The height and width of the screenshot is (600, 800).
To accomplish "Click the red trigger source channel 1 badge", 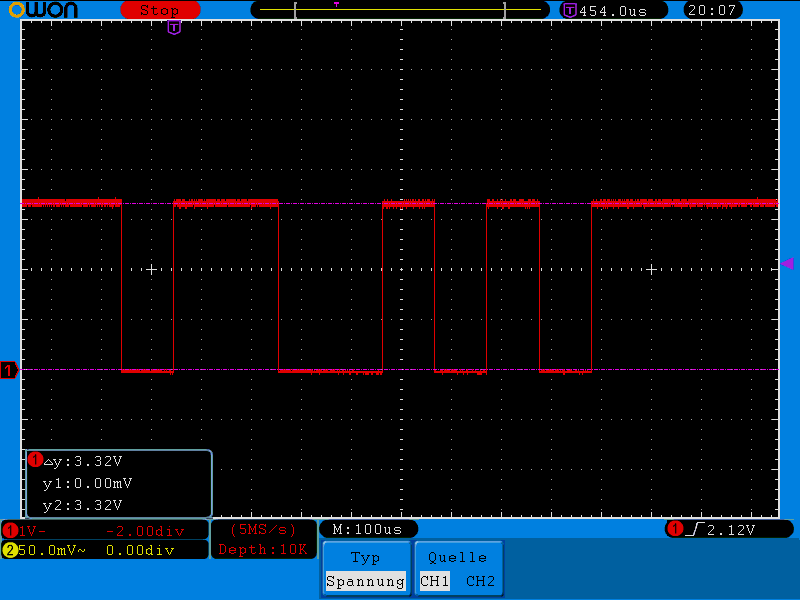I will [676, 529].
